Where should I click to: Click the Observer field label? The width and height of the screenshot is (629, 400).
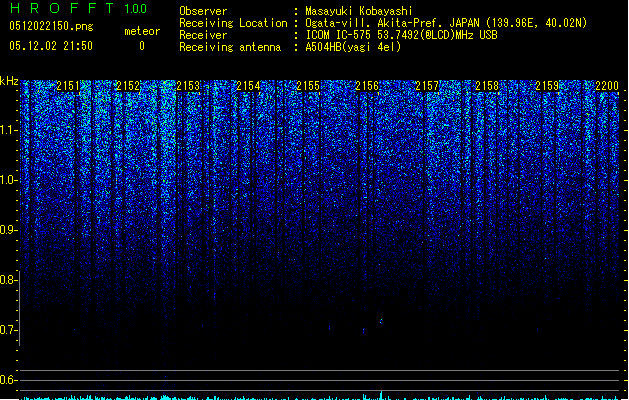click(x=203, y=11)
